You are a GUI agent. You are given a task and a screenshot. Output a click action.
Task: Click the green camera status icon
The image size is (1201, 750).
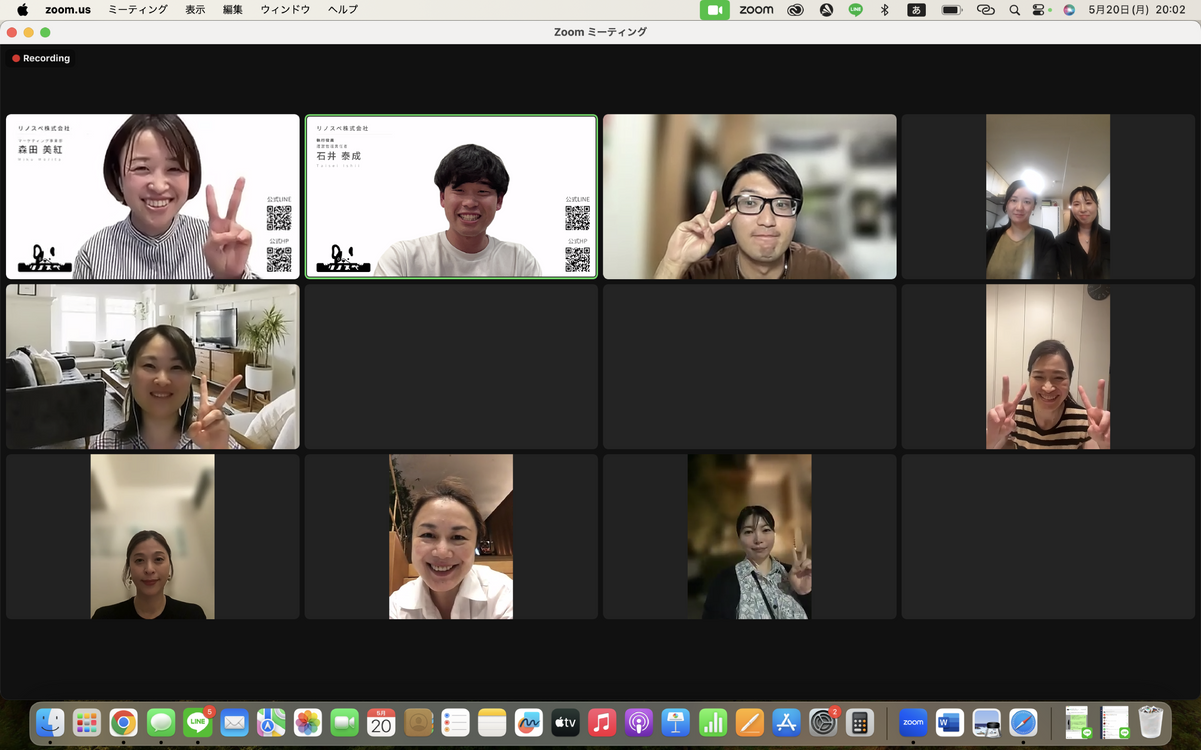pyautogui.click(x=714, y=10)
